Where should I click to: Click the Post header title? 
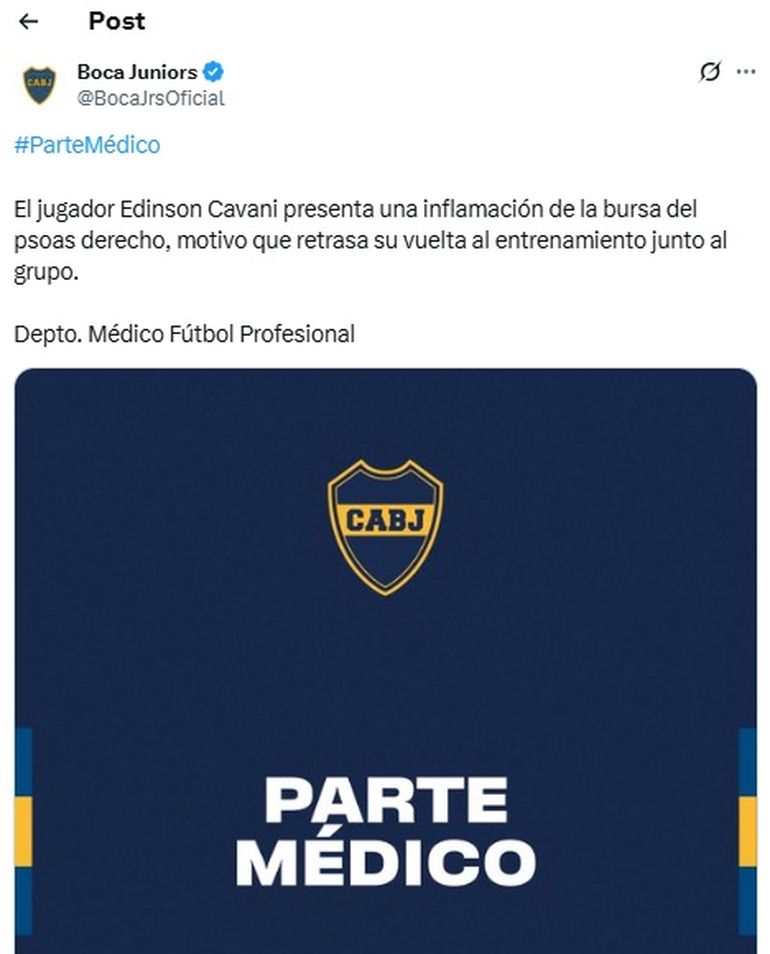click(116, 21)
